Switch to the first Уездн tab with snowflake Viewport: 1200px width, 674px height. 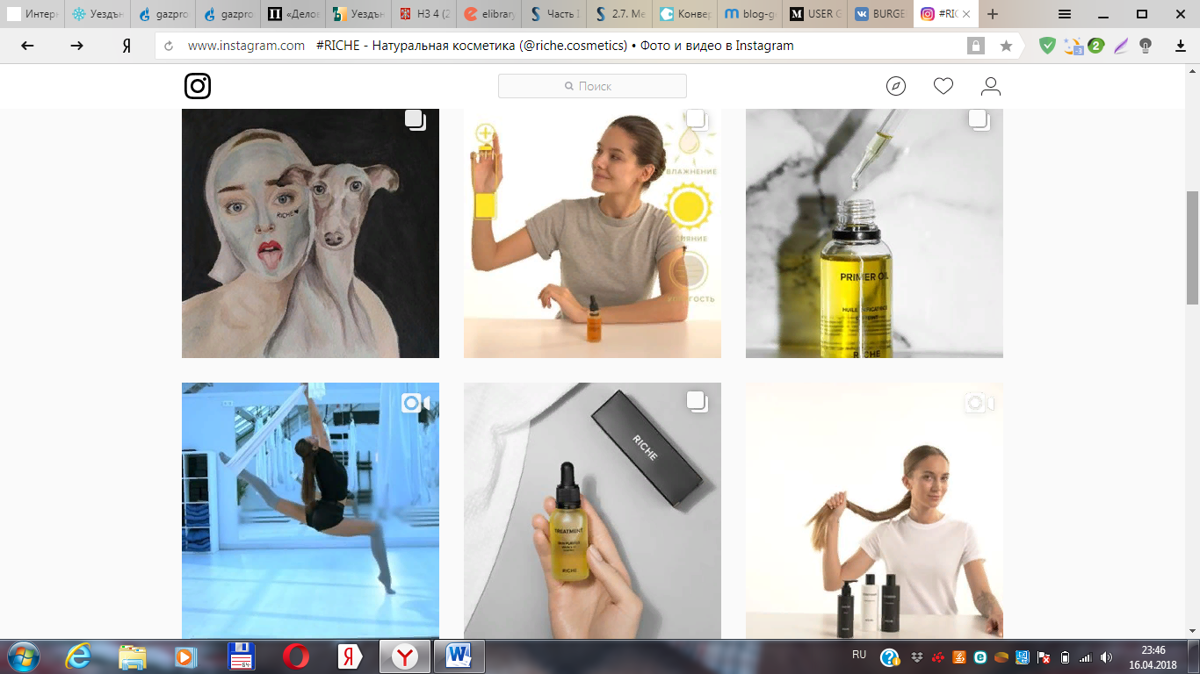pyautogui.click(x=98, y=15)
